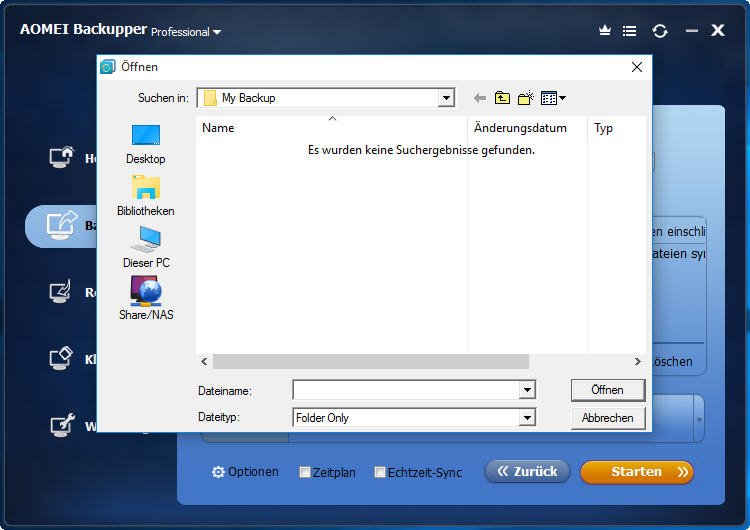Viewport: 750px width, 530px height.
Task: Select the Backup icon in AOMEI sidebar
Action: 62,224
